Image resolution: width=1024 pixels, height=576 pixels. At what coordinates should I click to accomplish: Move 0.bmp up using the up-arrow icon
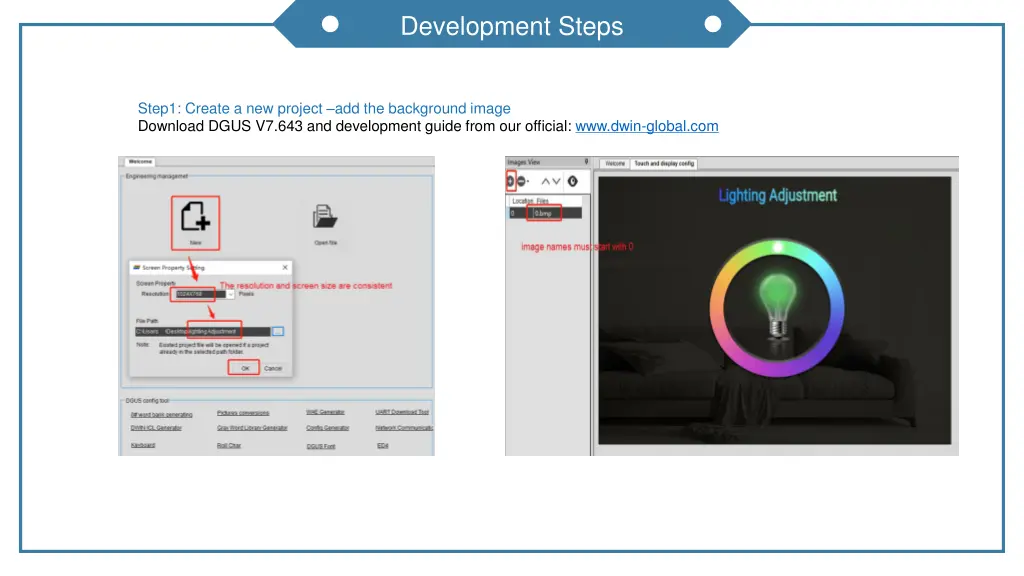544,180
